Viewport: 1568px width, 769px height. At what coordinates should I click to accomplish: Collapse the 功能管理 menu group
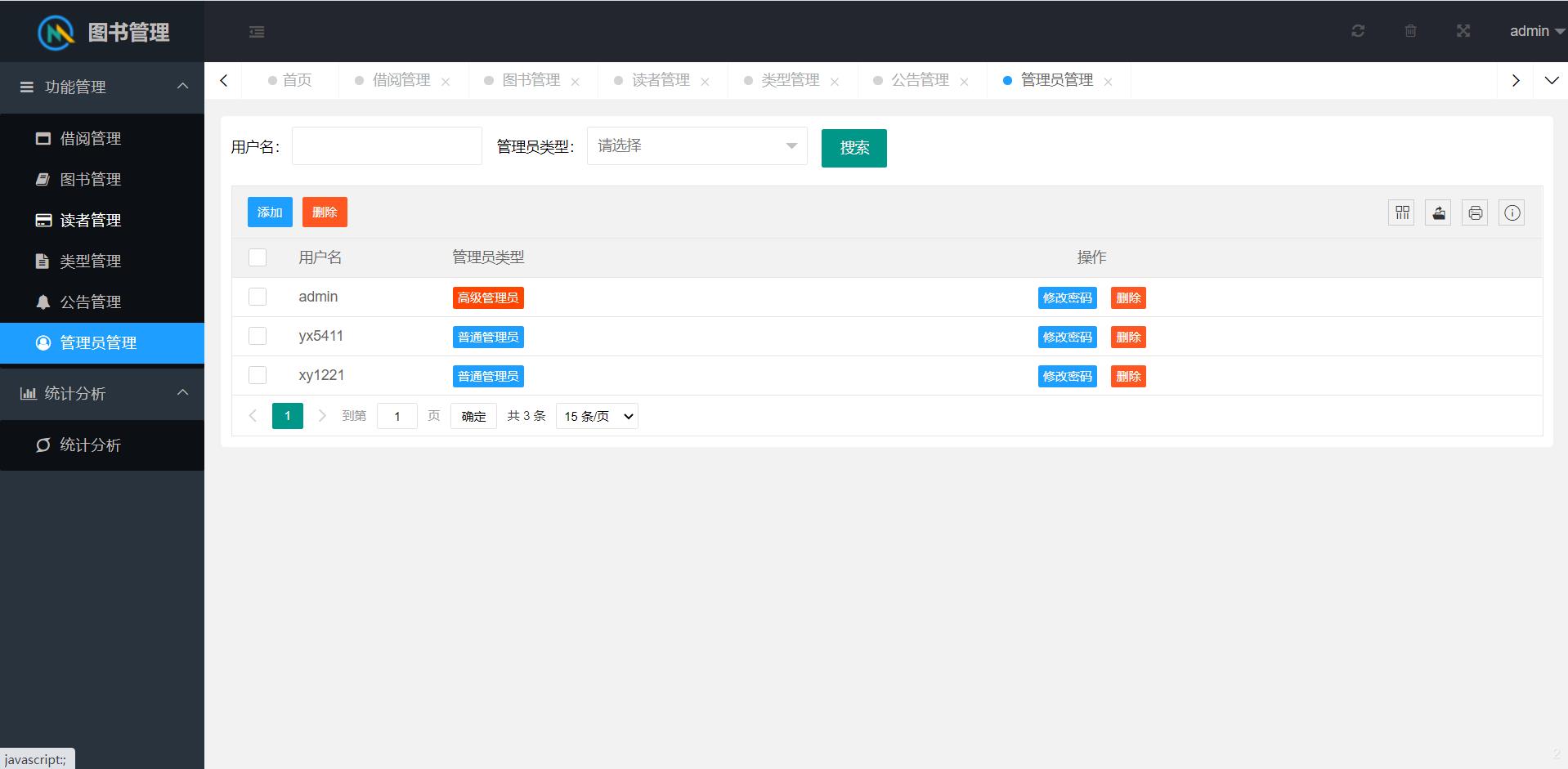[102, 87]
